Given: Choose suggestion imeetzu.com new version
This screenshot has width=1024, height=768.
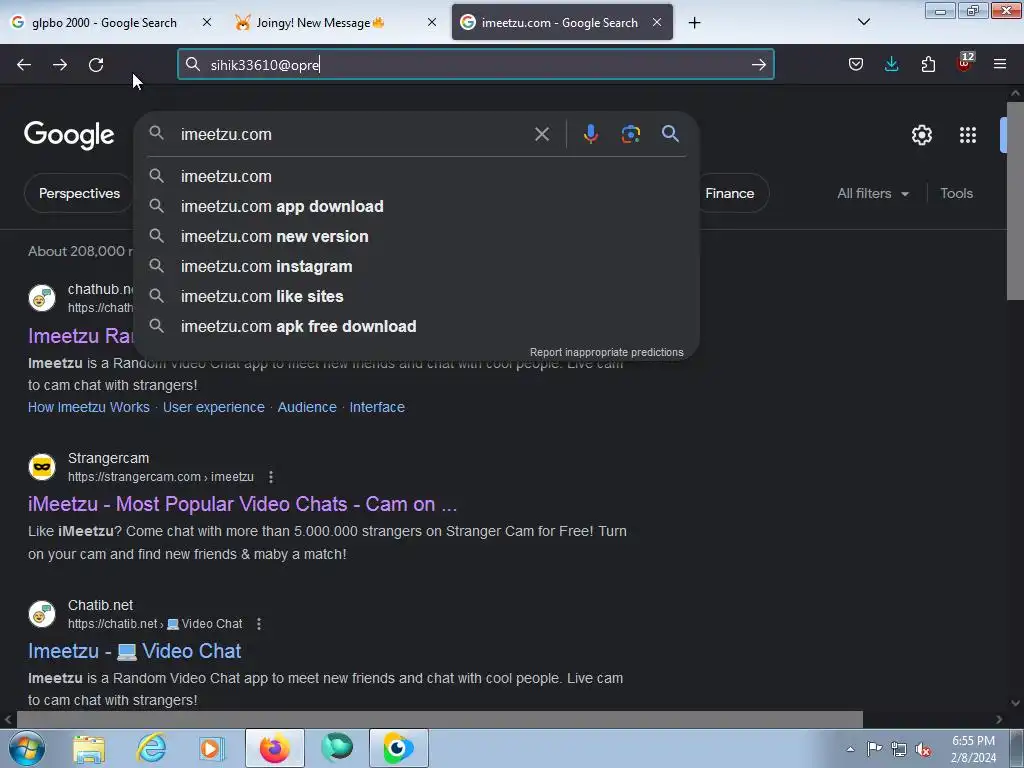Looking at the screenshot, I should 417,236.
